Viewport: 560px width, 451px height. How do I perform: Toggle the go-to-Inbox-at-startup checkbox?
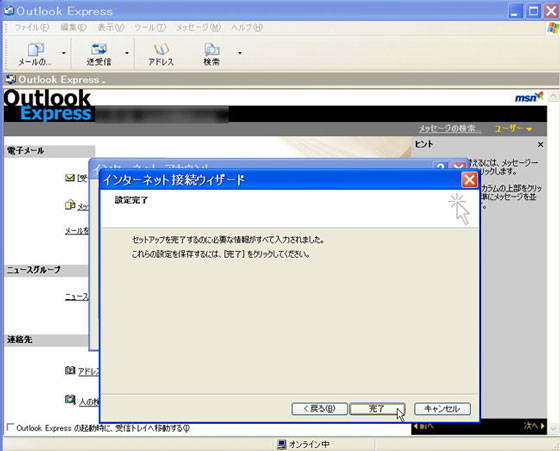pyautogui.click(x=10, y=427)
